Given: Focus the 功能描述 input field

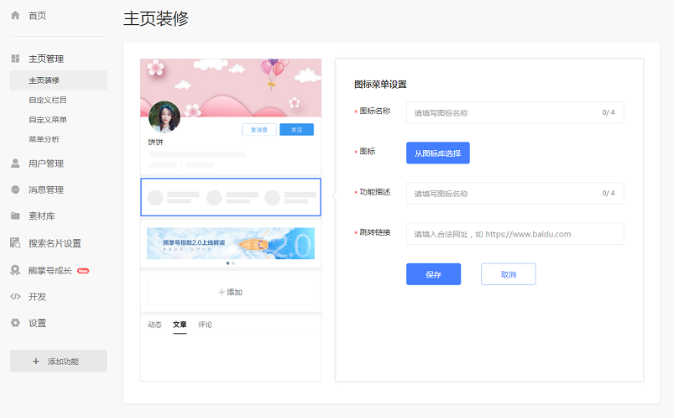Looking at the screenshot, I should pos(515,193).
